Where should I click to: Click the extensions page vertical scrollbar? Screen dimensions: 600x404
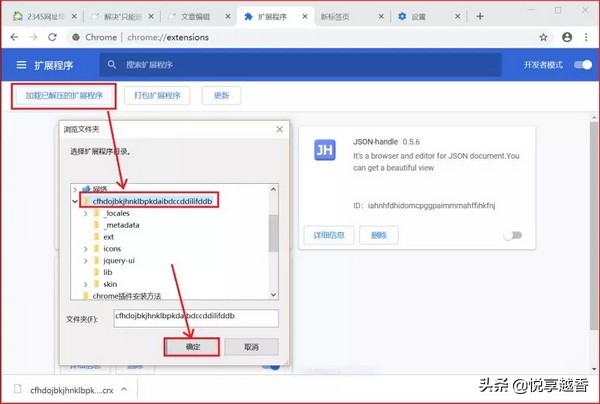[x=594, y=226]
